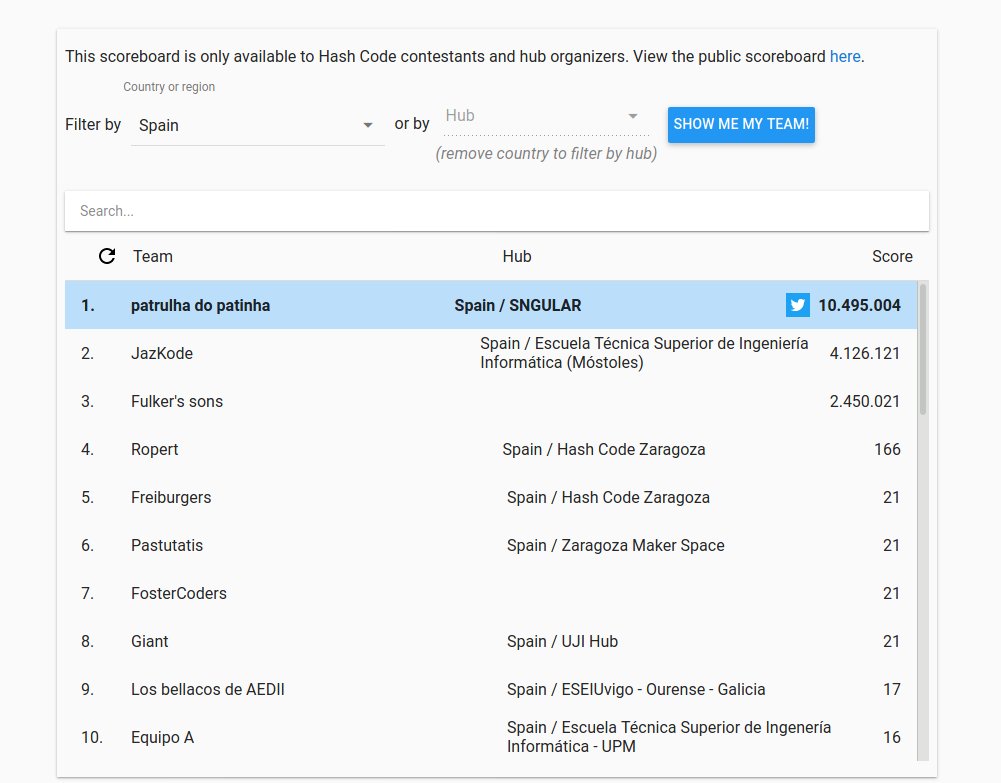Viewport: 1001px width, 783px height.
Task: Select the Fulker's sons team
Action: pyautogui.click(x=177, y=401)
